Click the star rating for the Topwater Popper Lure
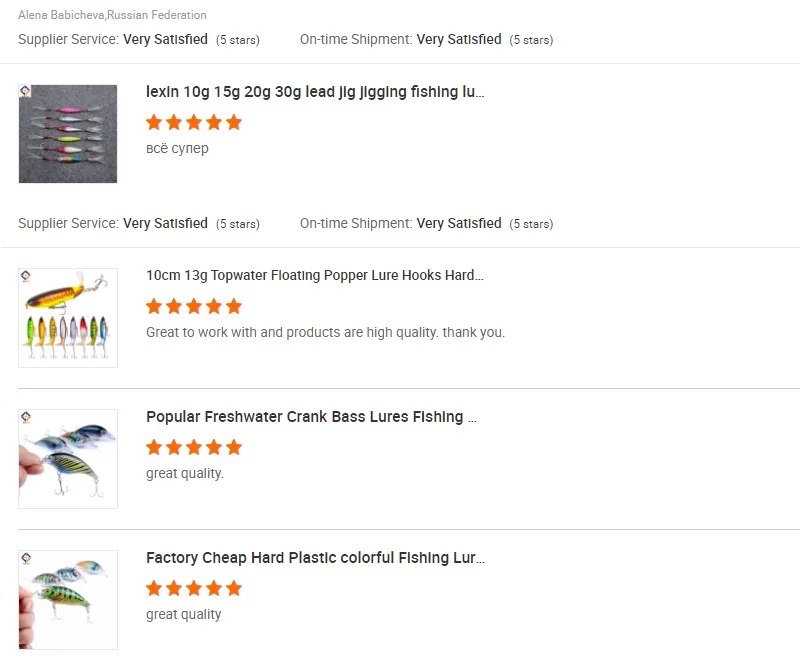This screenshot has height=668, width=800. click(194, 306)
